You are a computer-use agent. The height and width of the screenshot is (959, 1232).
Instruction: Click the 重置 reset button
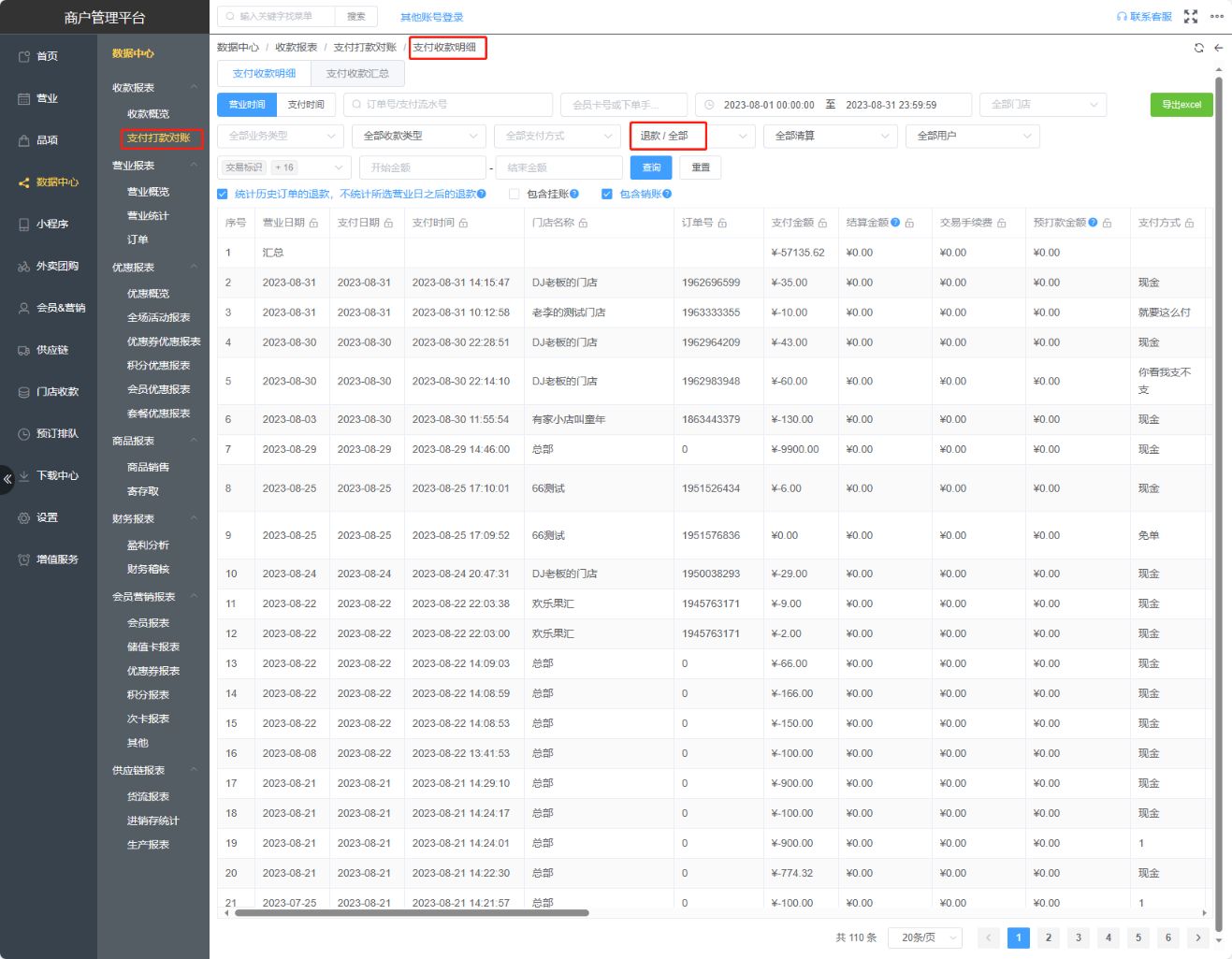[701, 167]
